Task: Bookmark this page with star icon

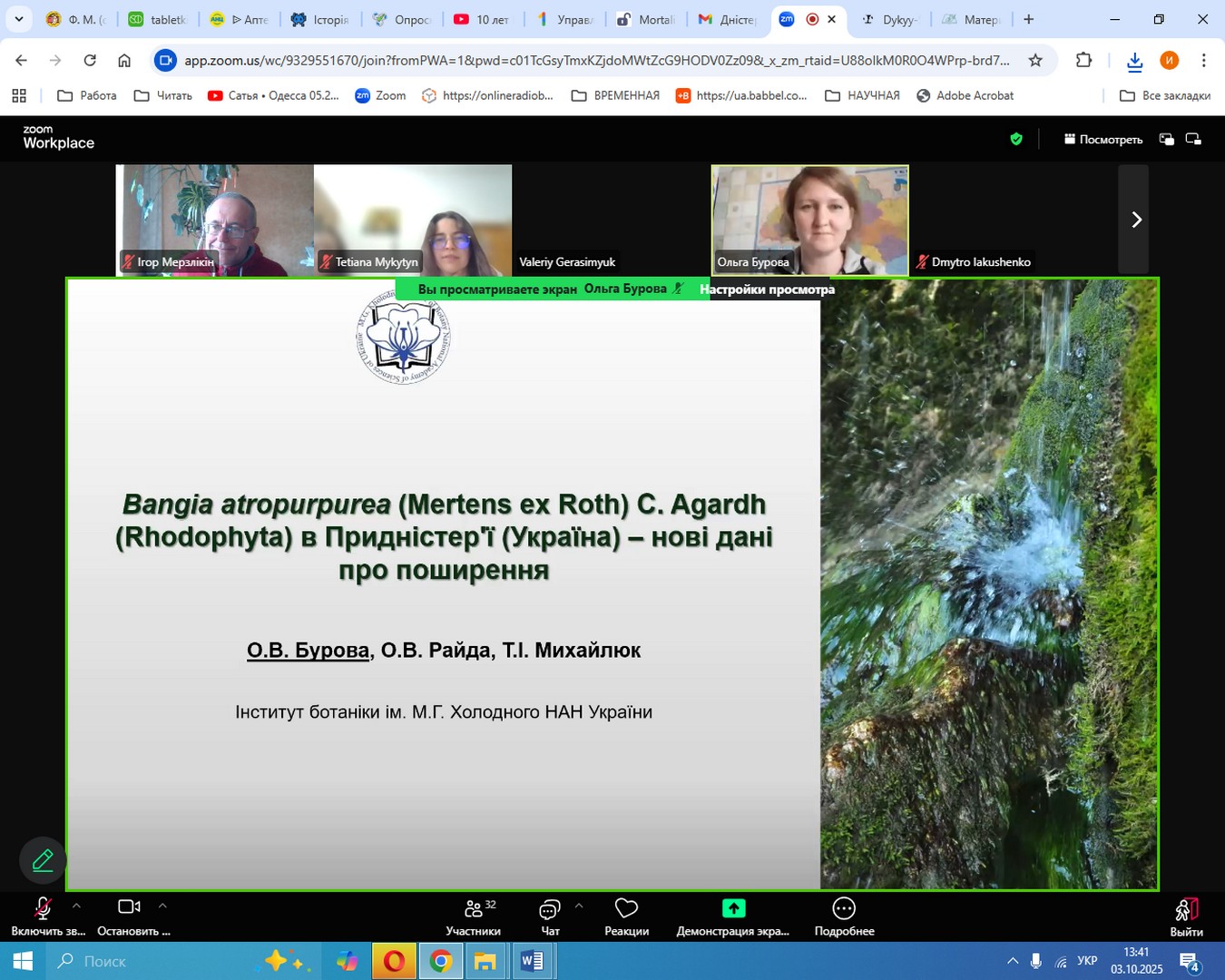Action: point(1035,61)
